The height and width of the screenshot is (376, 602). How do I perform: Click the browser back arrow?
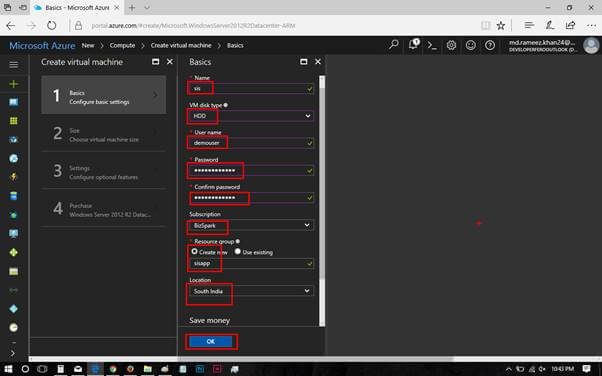11,26
